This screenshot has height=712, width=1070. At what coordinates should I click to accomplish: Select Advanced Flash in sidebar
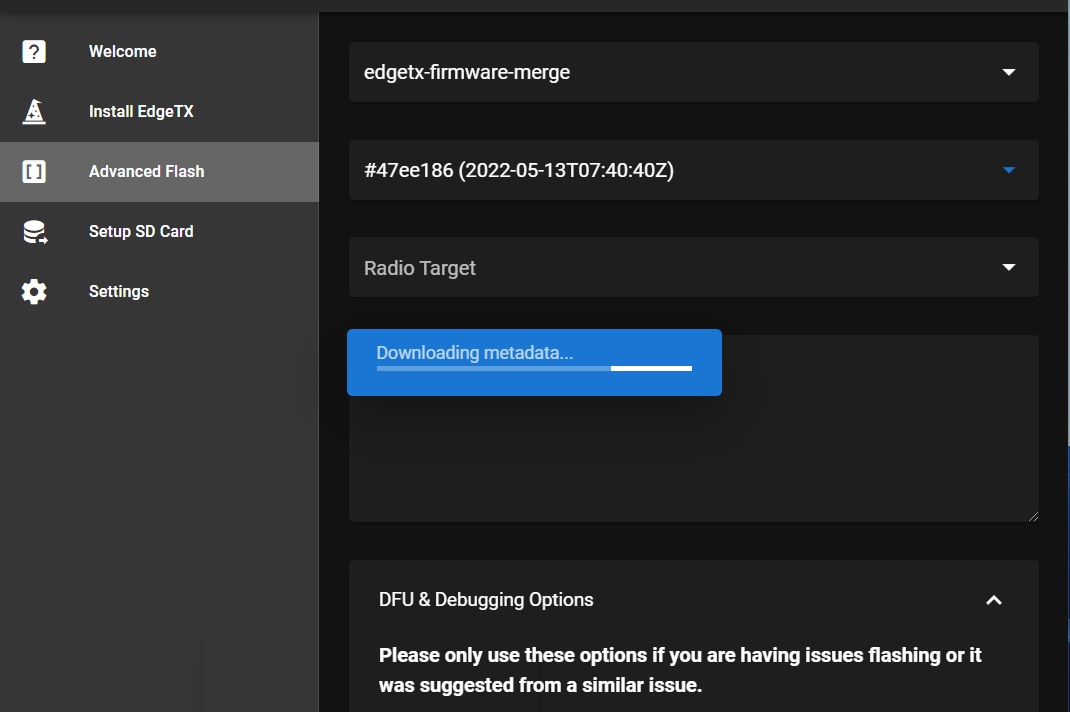tap(159, 172)
